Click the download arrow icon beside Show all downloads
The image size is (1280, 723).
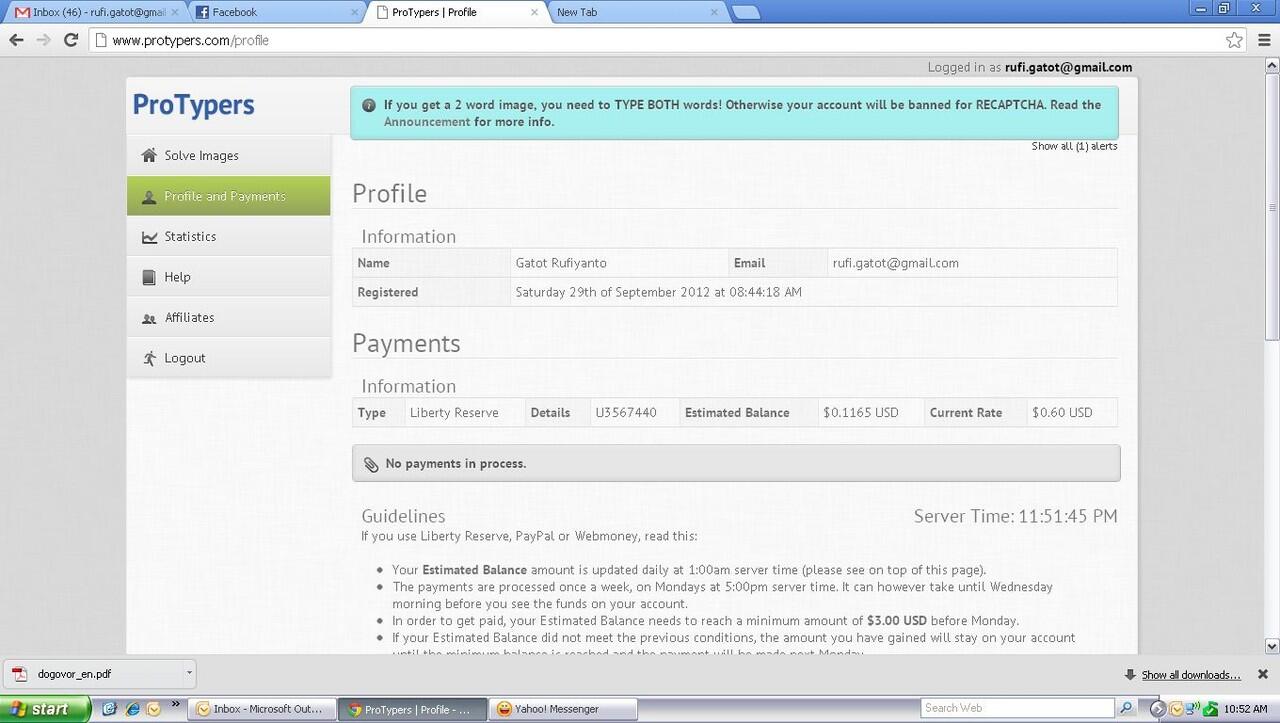[x=1129, y=675]
